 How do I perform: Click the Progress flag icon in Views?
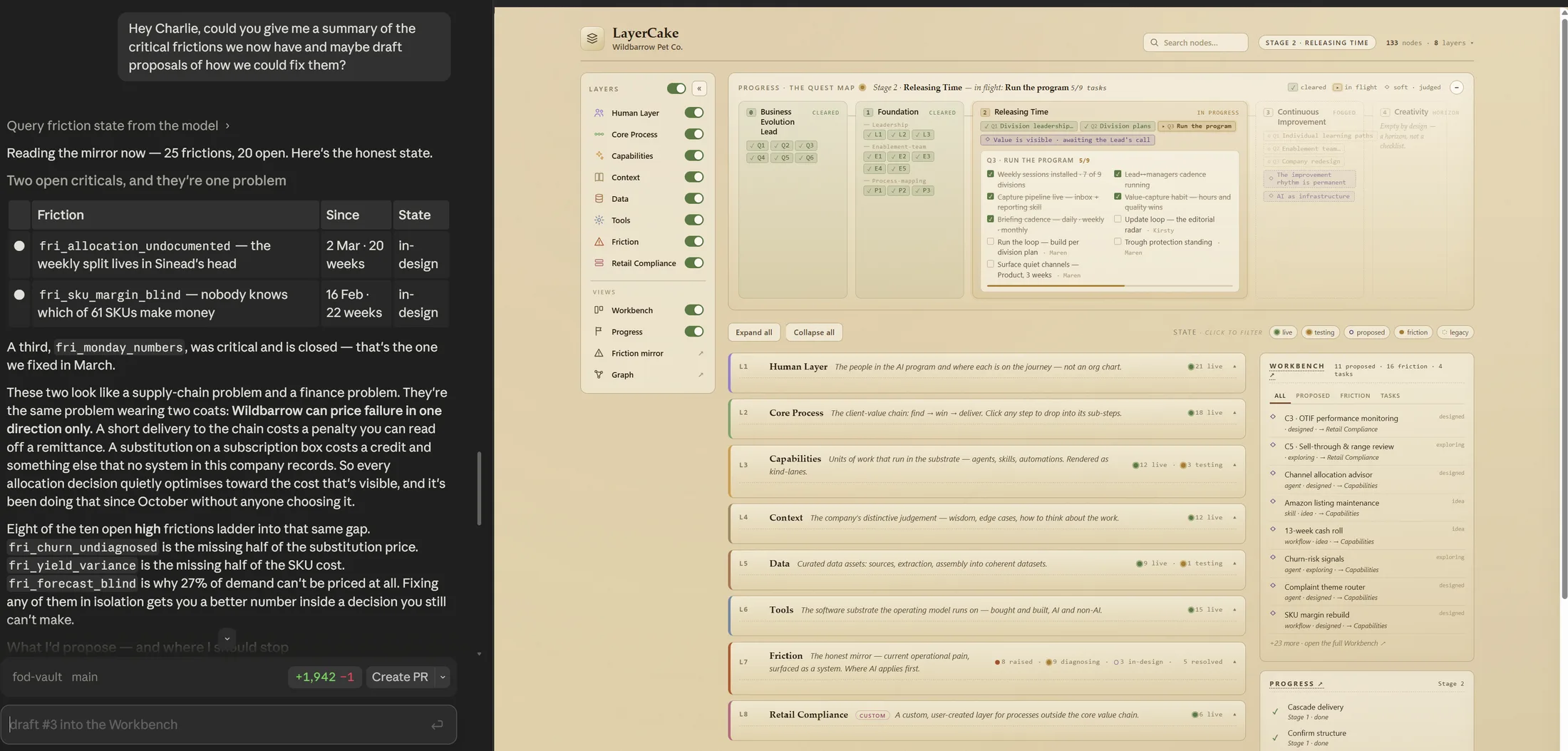tap(599, 332)
